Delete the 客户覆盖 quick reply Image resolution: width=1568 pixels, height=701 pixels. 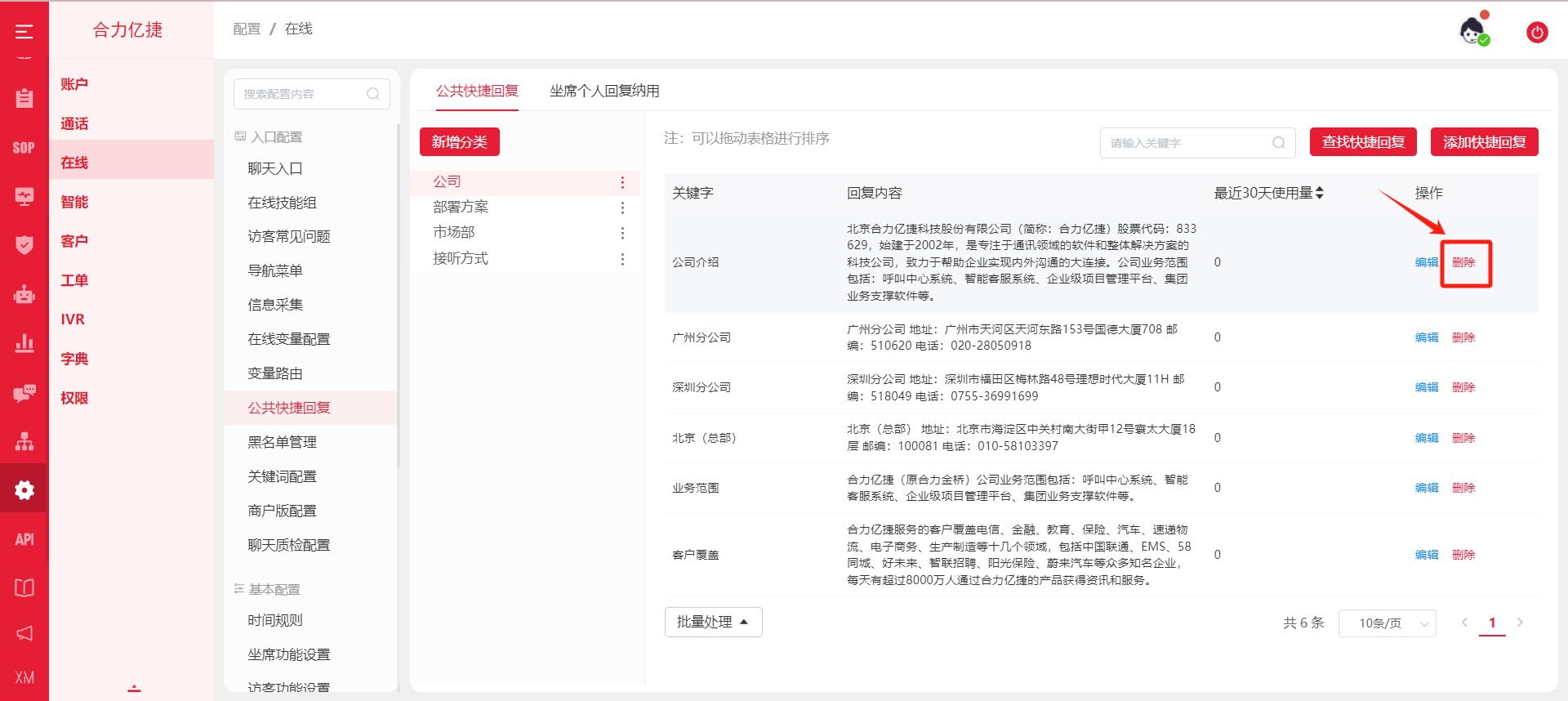pos(1463,555)
